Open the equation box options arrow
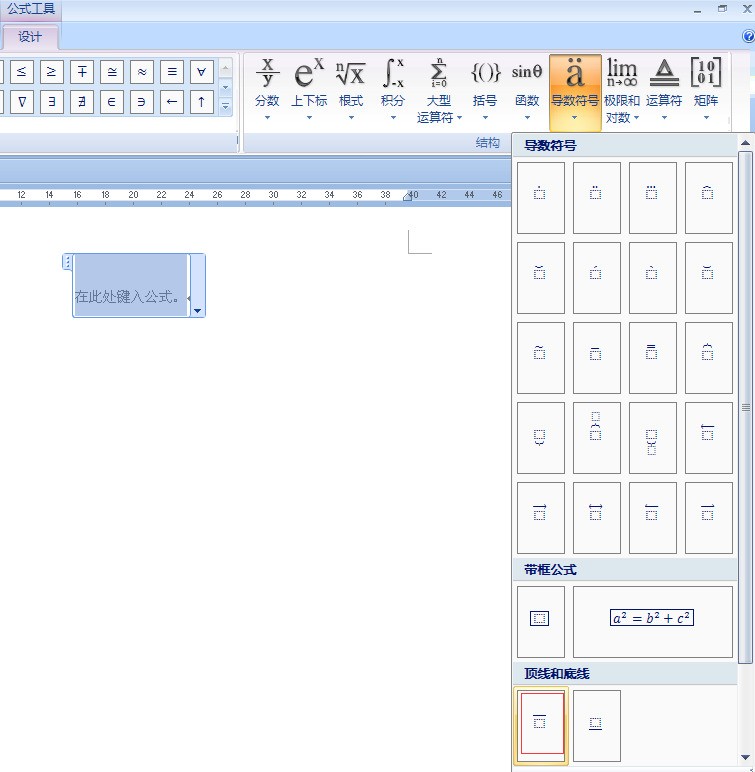The image size is (755, 772). (x=197, y=311)
